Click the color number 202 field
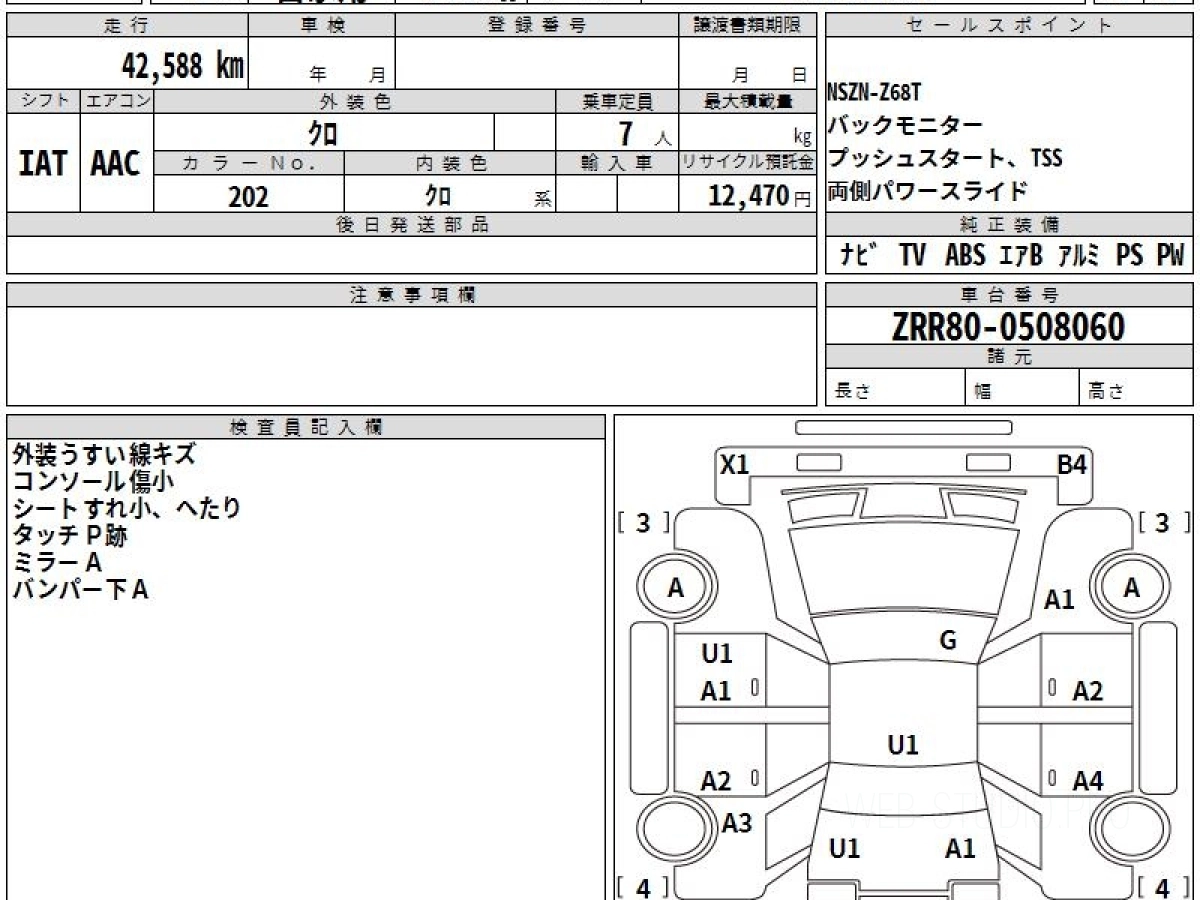1200x900 pixels. [248, 197]
